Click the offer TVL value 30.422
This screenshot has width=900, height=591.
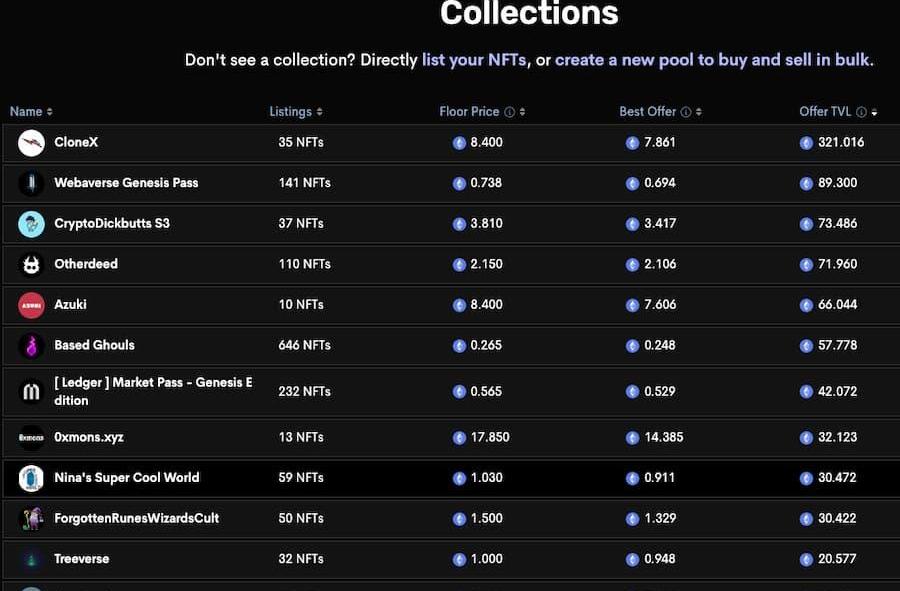coord(837,519)
